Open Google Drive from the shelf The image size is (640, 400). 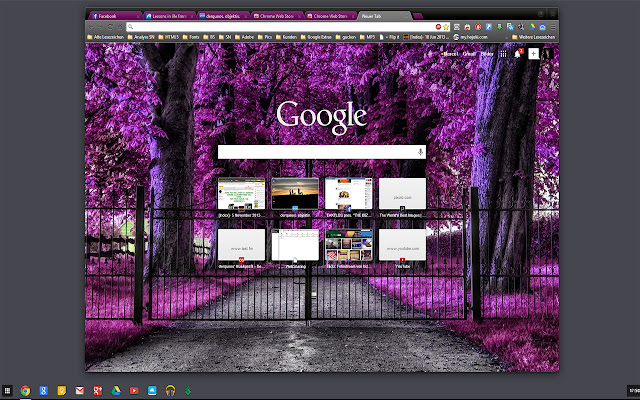click(116, 391)
